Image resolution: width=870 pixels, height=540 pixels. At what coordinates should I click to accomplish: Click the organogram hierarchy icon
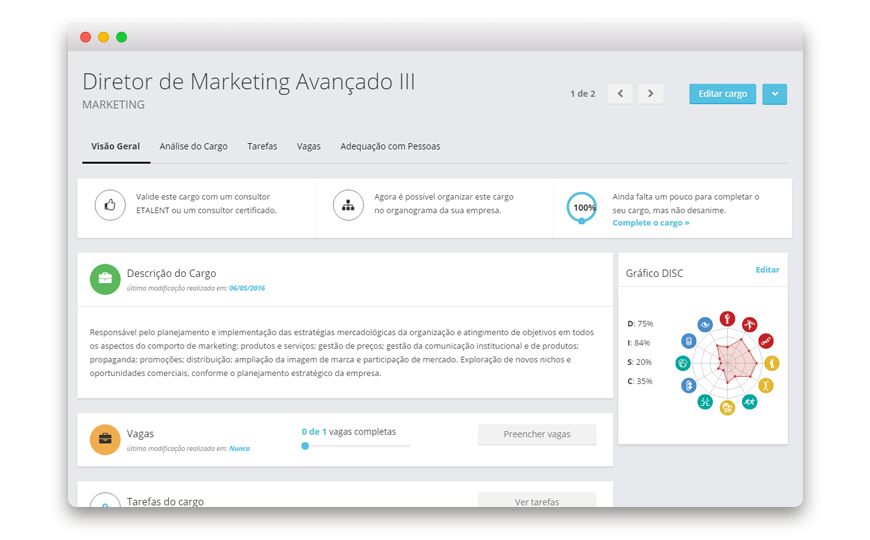pyautogui.click(x=348, y=205)
